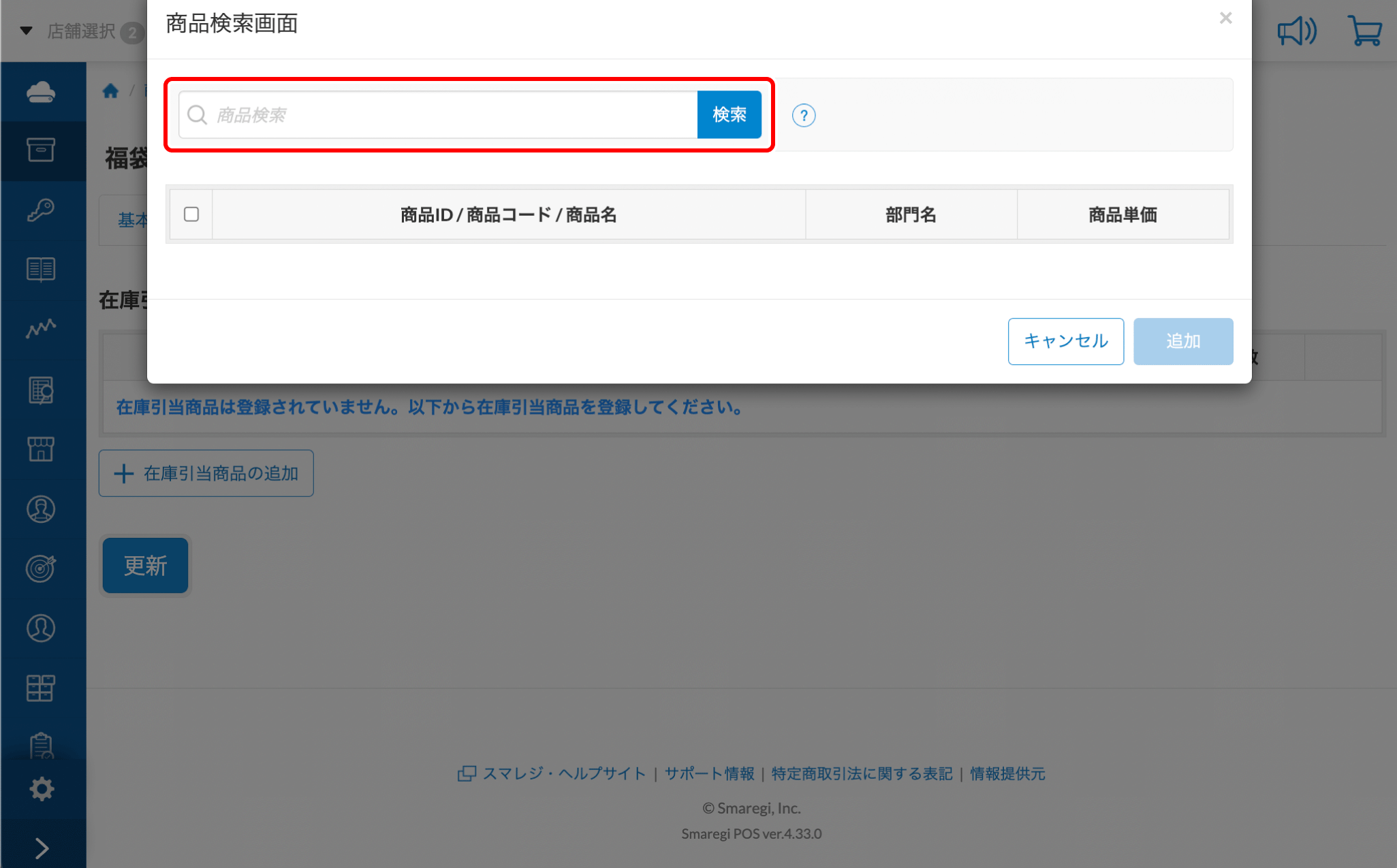Viewport: 1397px width, 868px height.
Task: Open the clipboard icon in sidebar
Action: [x=41, y=746]
